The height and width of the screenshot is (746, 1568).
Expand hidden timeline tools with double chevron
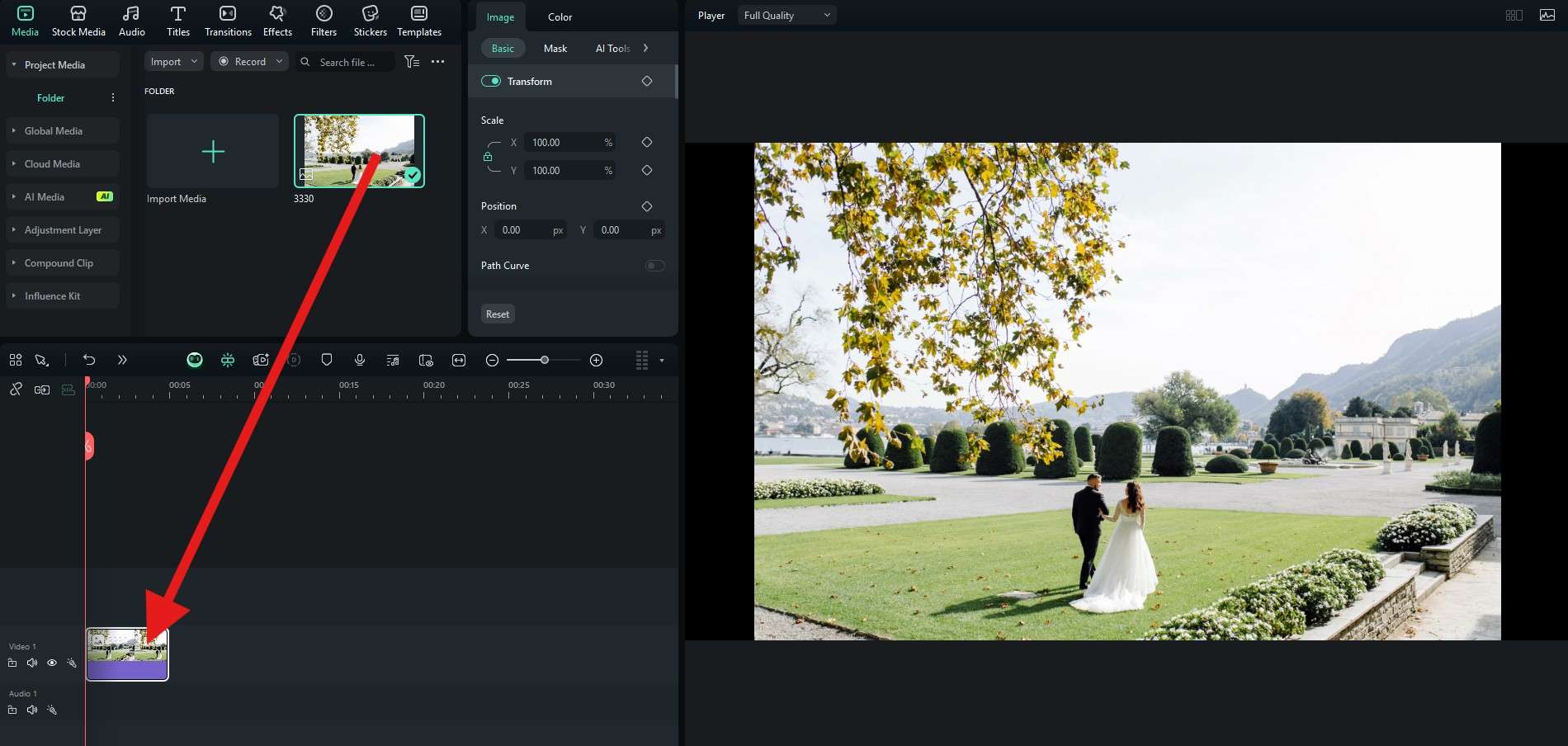(122, 360)
